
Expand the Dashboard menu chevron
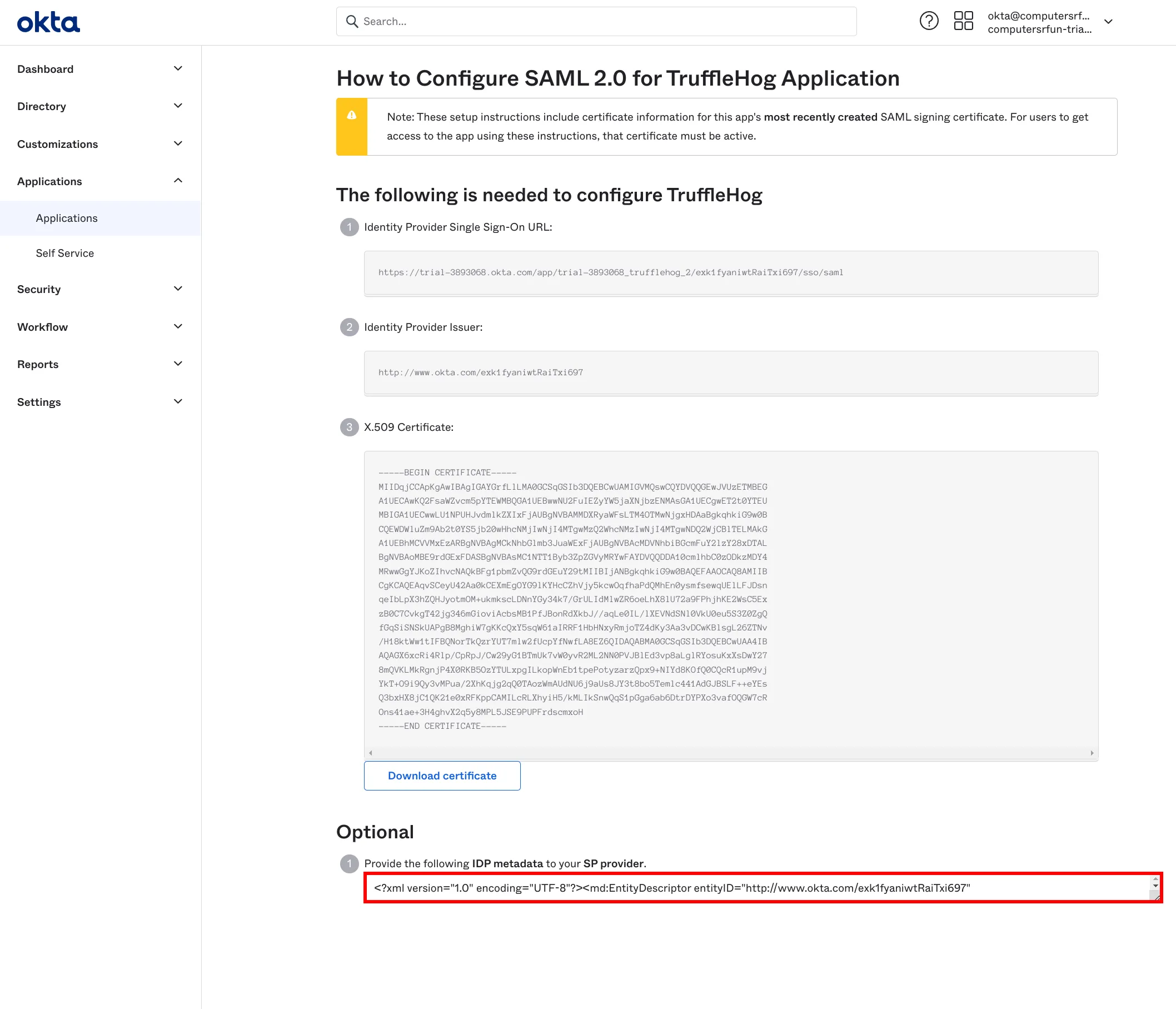(x=178, y=69)
